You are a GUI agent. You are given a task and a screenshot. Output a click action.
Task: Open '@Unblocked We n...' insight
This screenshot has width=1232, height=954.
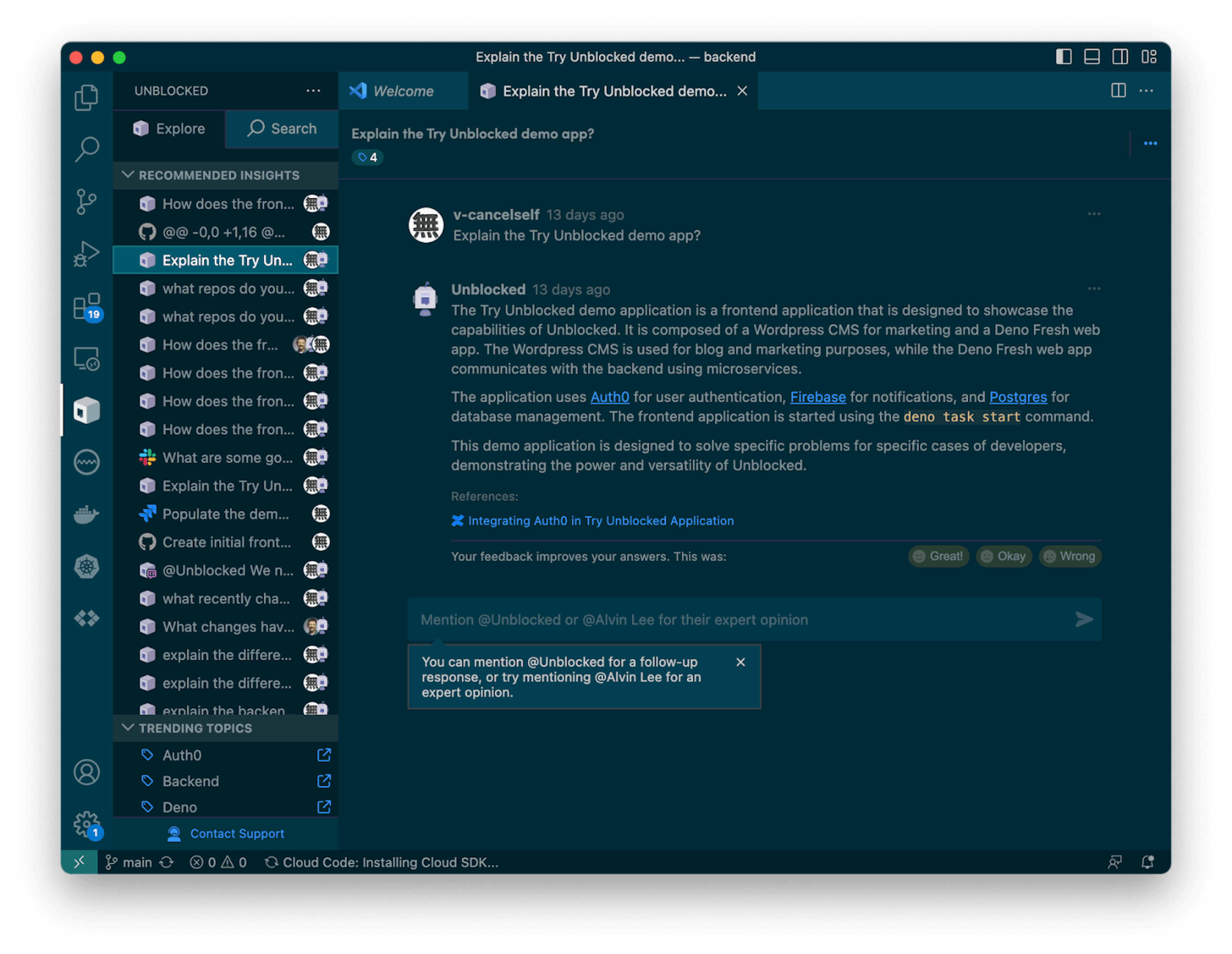(x=225, y=570)
